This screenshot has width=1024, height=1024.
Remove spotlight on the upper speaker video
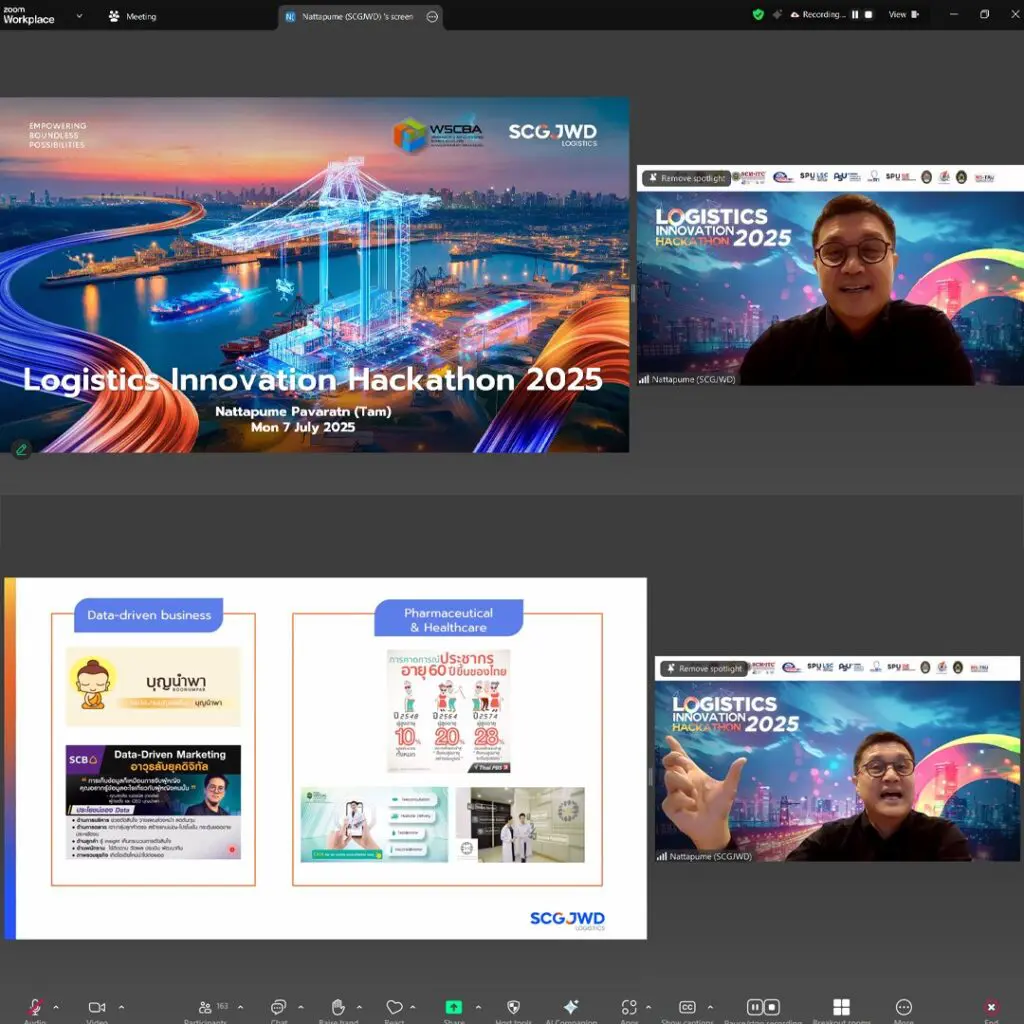[685, 178]
